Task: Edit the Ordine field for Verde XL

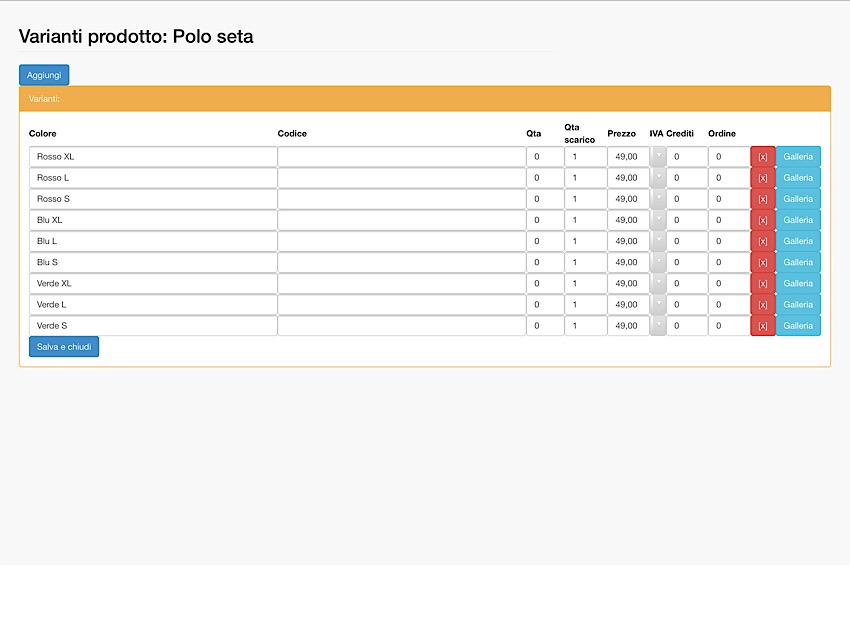Action: point(729,283)
